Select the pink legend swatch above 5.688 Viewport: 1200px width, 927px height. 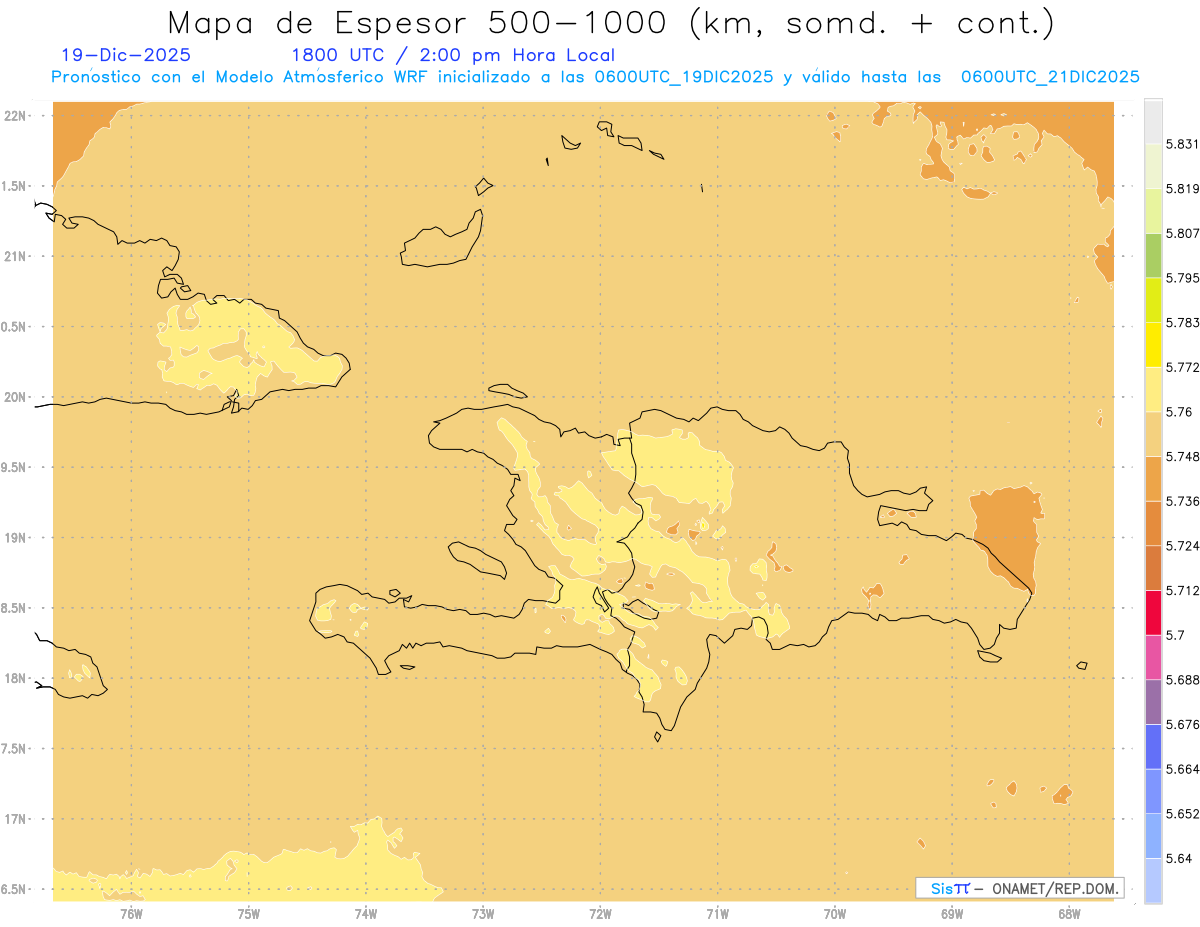[x=1153, y=657]
